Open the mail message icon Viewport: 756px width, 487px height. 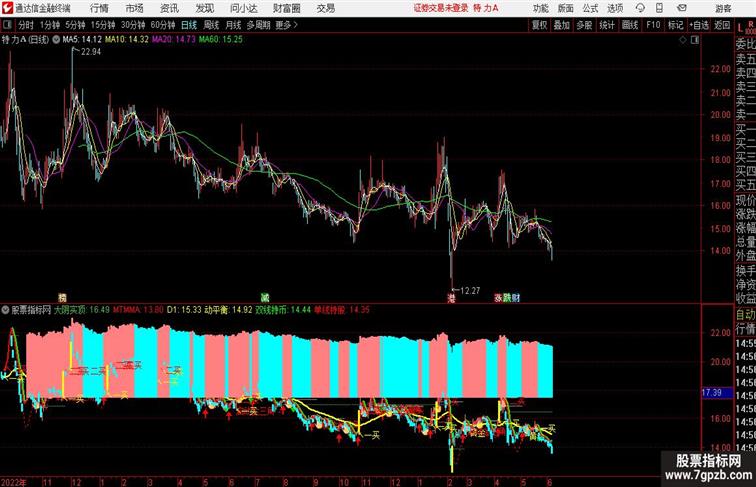[682, 8]
